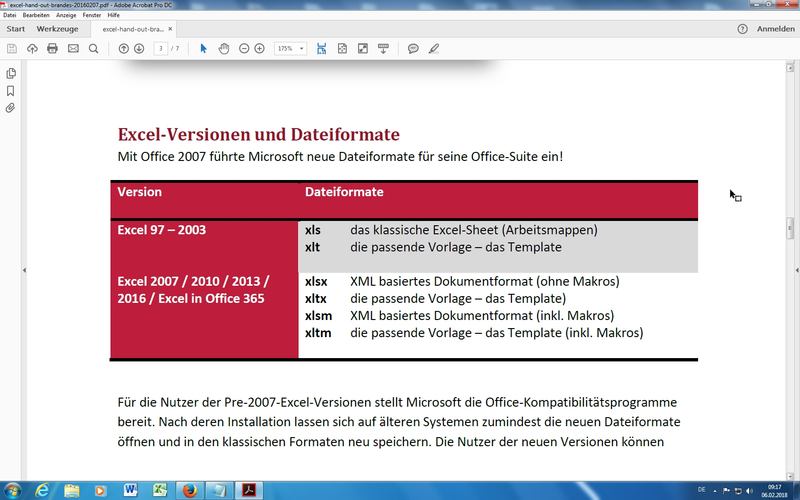This screenshot has height=500, width=800.
Task: Click the zoom in plus icon
Action: coord(259,48)
